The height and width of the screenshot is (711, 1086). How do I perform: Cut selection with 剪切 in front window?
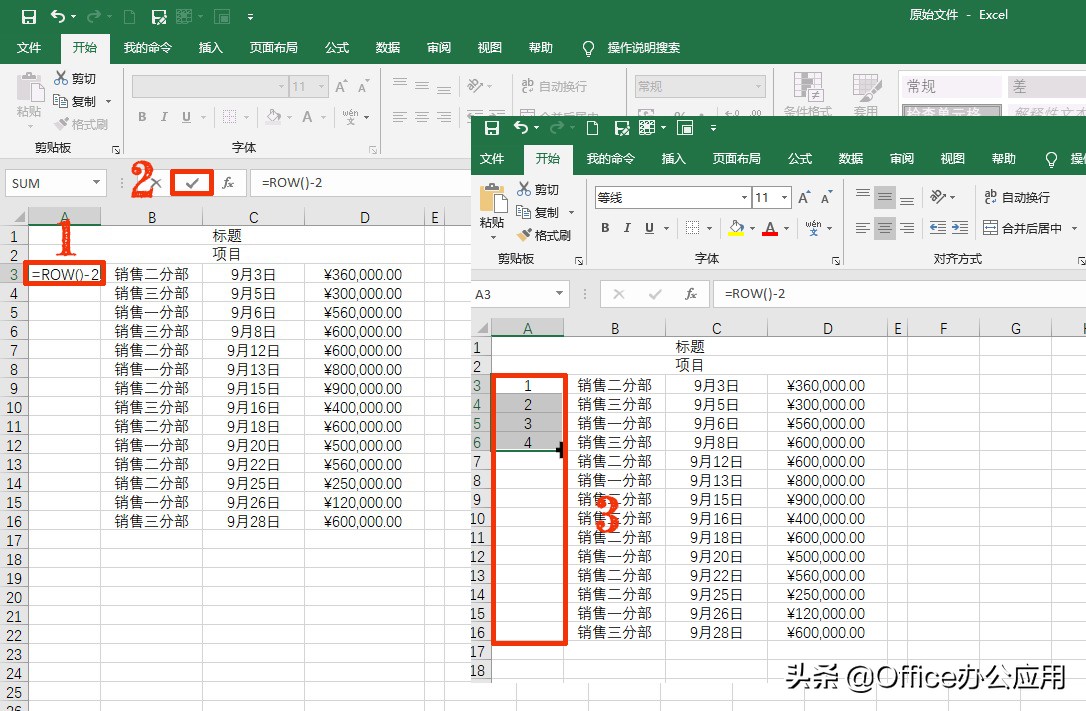click(x=538, y=189)
